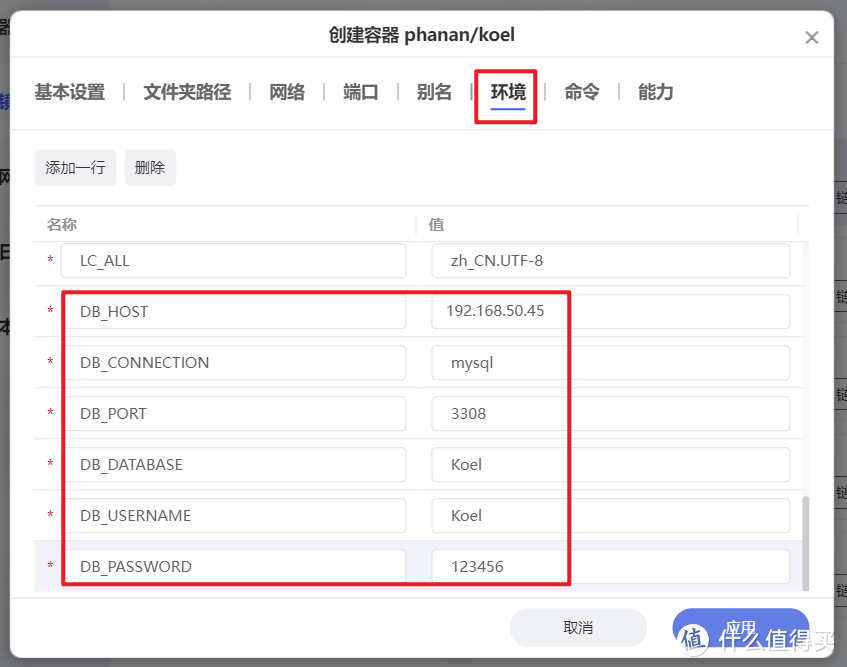Click the 删除 button
The image size is (847, 667).
tap(150, 167)
